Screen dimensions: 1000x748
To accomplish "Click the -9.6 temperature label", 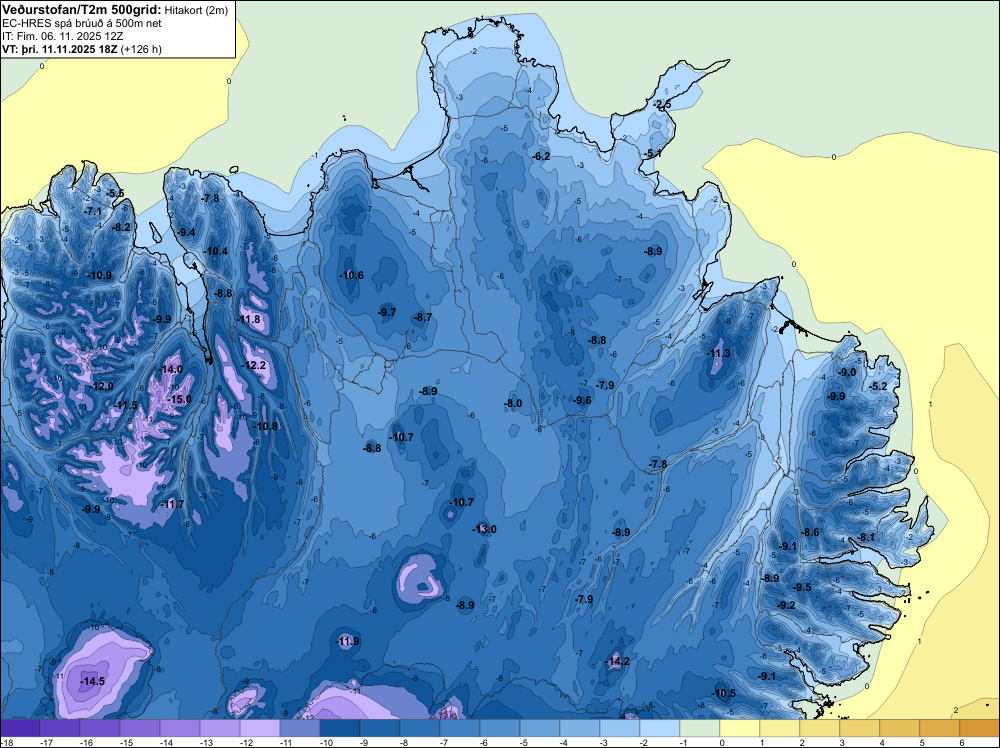I will point(582,400).
